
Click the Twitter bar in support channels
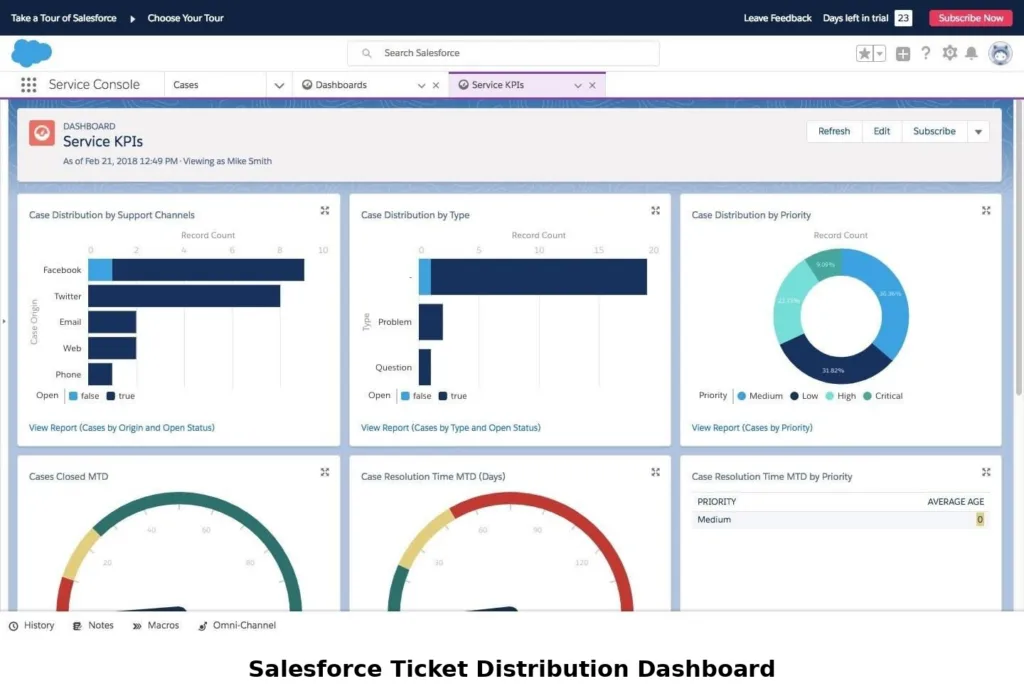coord(184,296)
